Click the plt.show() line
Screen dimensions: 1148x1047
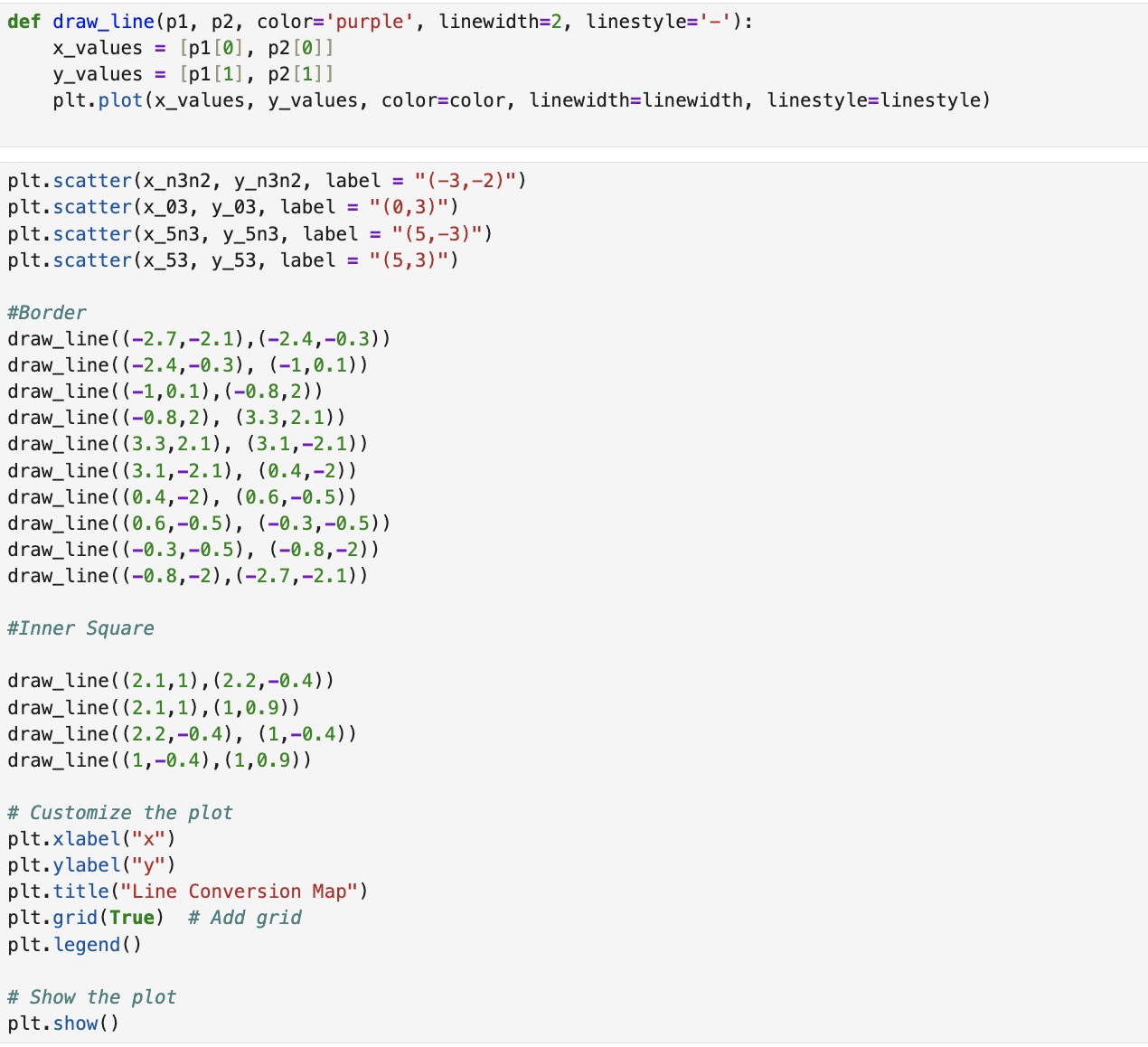point(63,1023)
